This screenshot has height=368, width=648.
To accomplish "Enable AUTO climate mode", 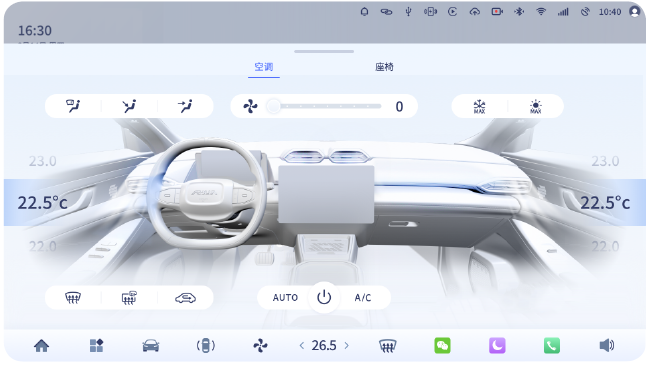I will coord(285,298).
